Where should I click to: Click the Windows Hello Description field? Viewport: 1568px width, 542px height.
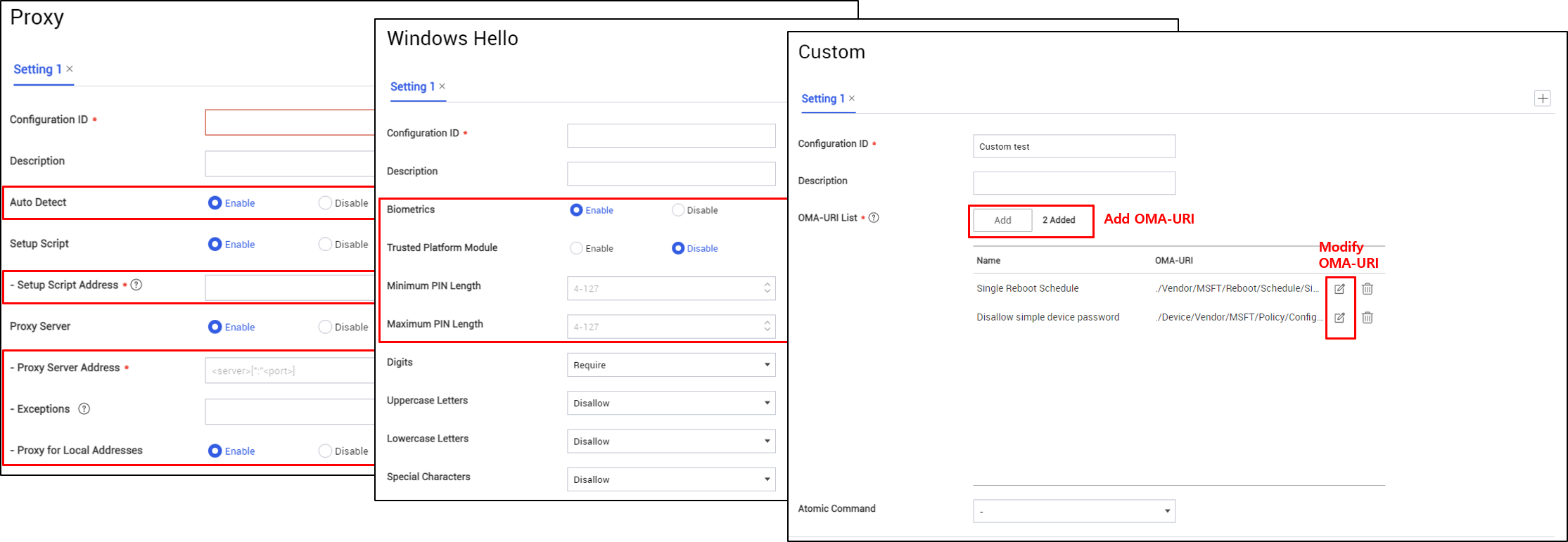coord(671,174)
